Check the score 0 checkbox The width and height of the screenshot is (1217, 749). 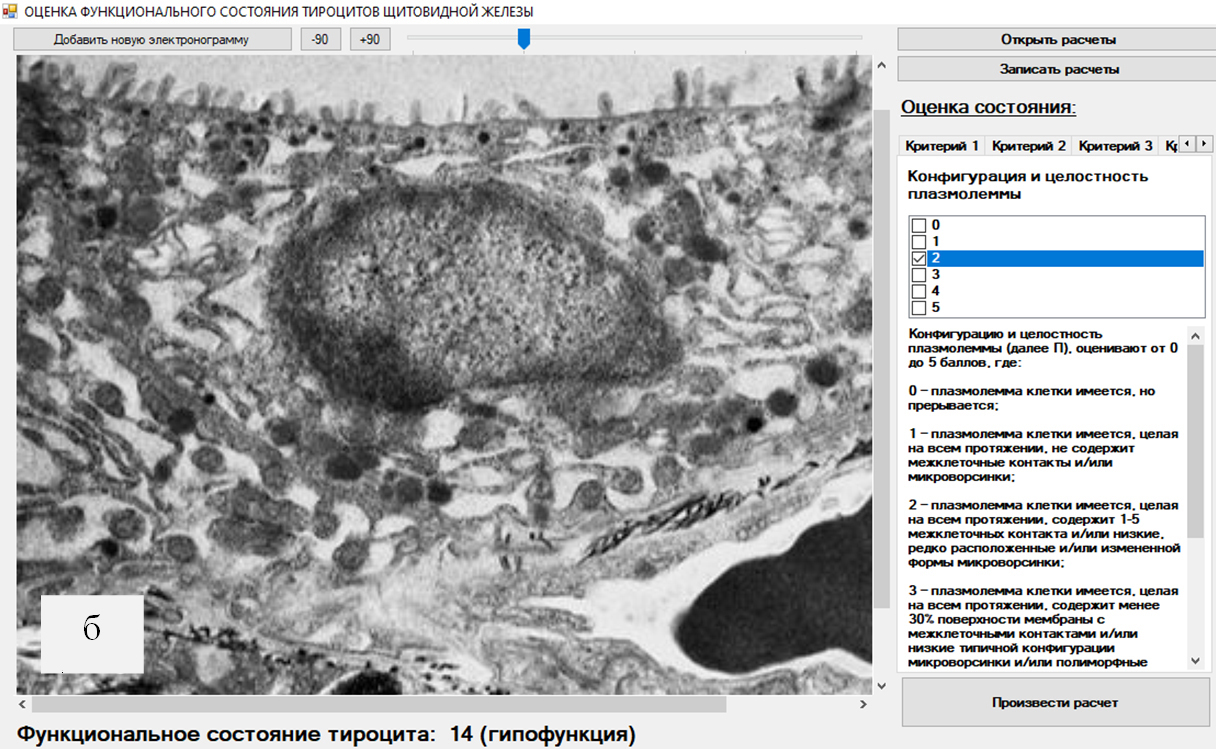(x=918, y=226)
